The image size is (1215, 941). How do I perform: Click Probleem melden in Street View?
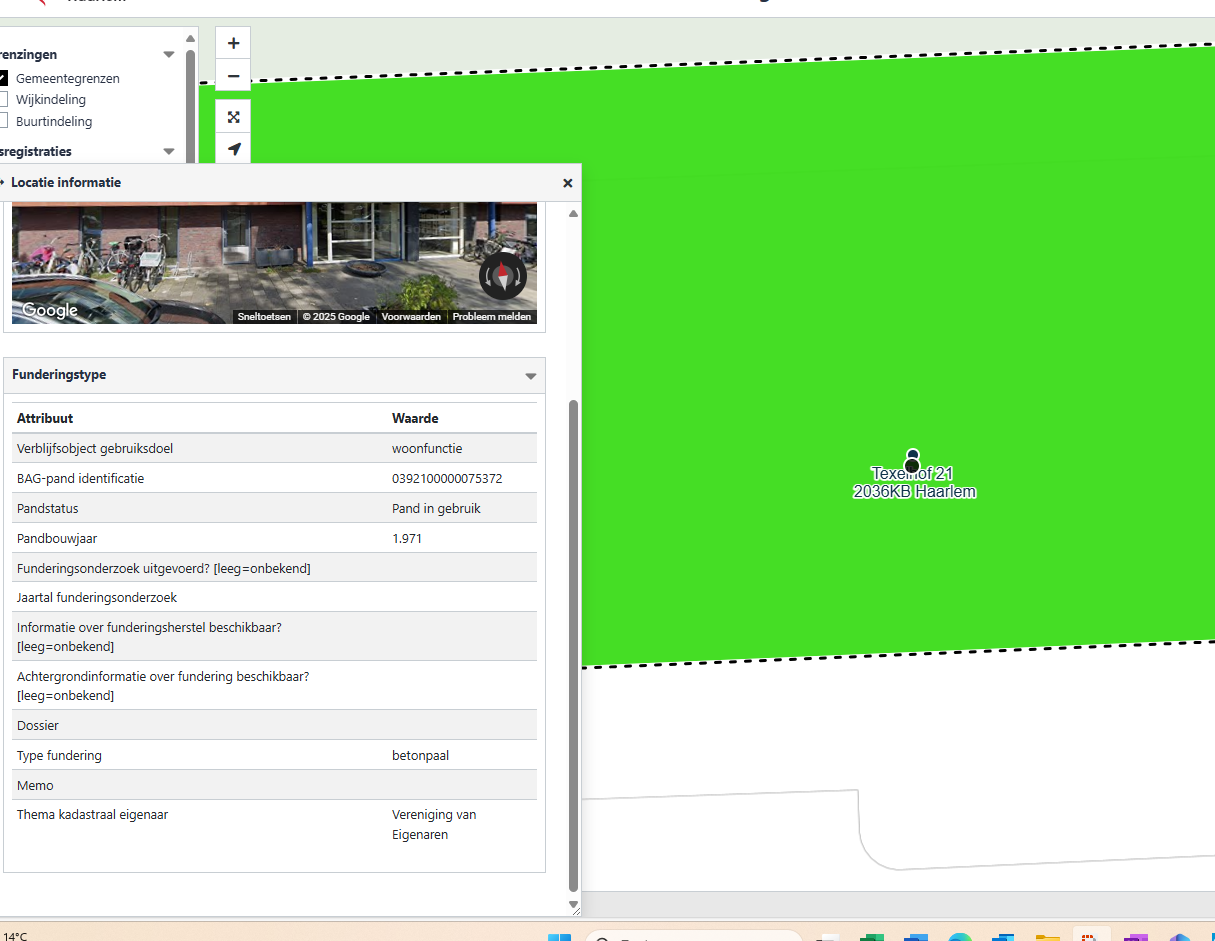click(491, 317)
